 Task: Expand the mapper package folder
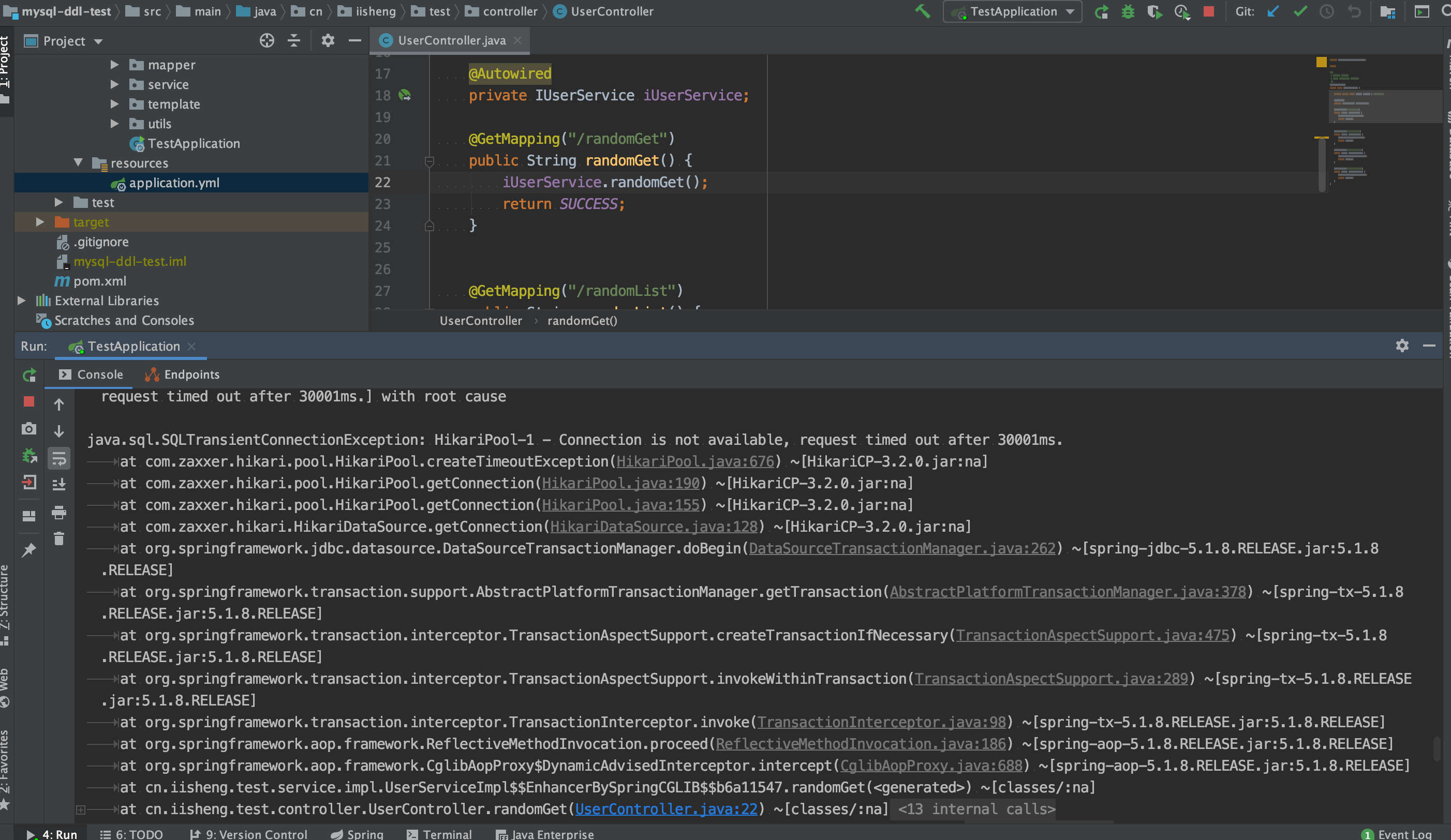click(114, 65)
